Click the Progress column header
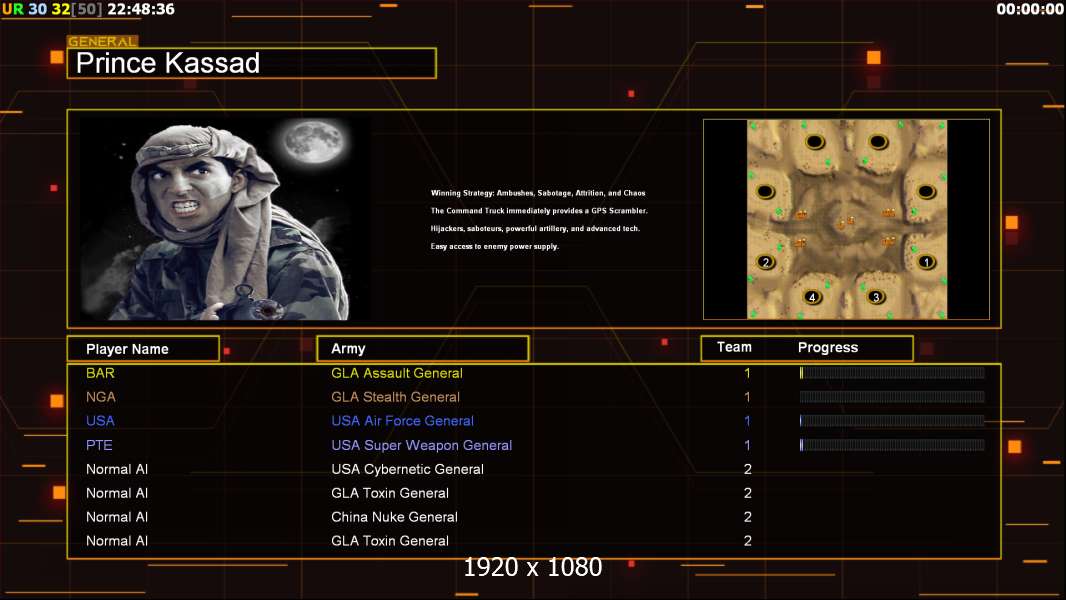Image resolution: width=1066 pixels, height=600 pixels. click(827, 347)
